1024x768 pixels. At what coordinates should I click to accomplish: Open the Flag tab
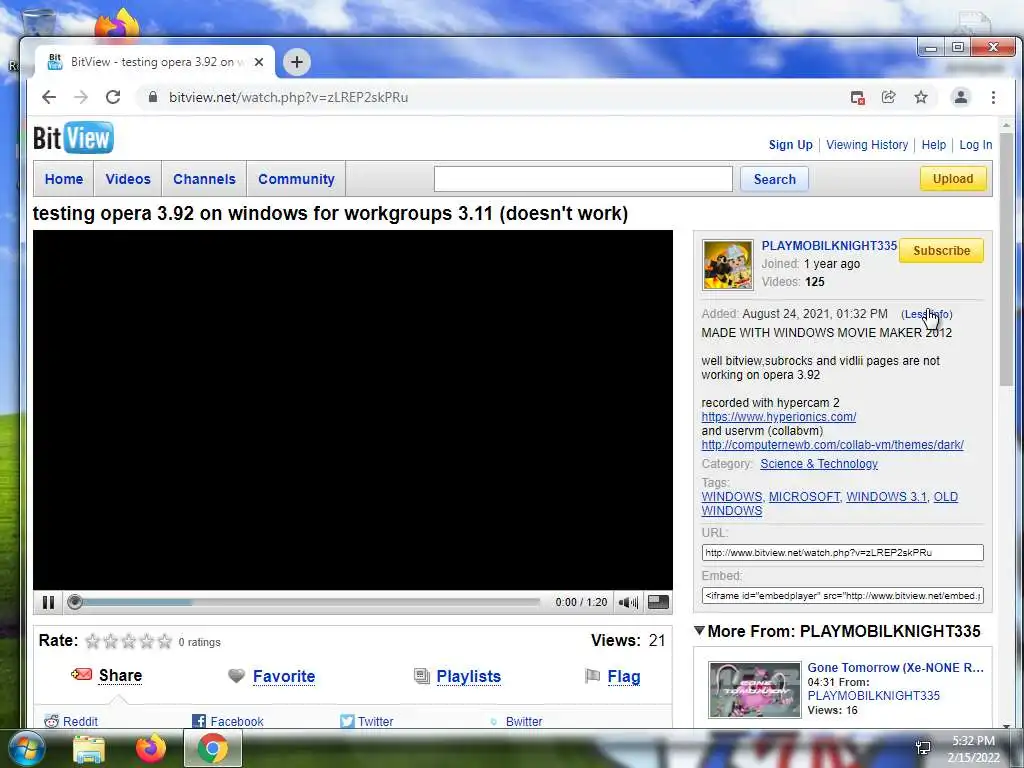coord(624,677)
